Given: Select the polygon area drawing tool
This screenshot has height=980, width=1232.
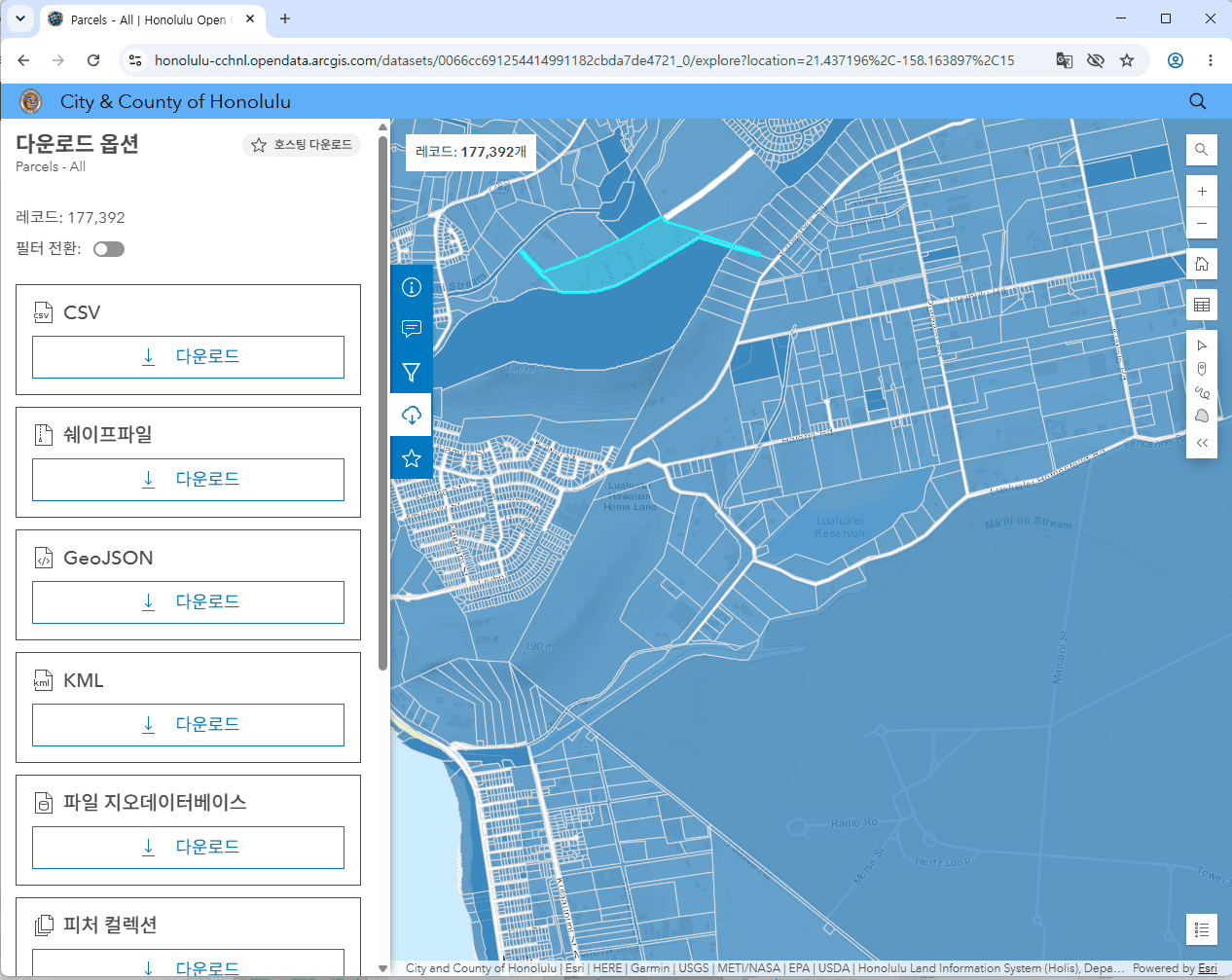Looking at the screenshot, I should click(x=1202, y=416).
